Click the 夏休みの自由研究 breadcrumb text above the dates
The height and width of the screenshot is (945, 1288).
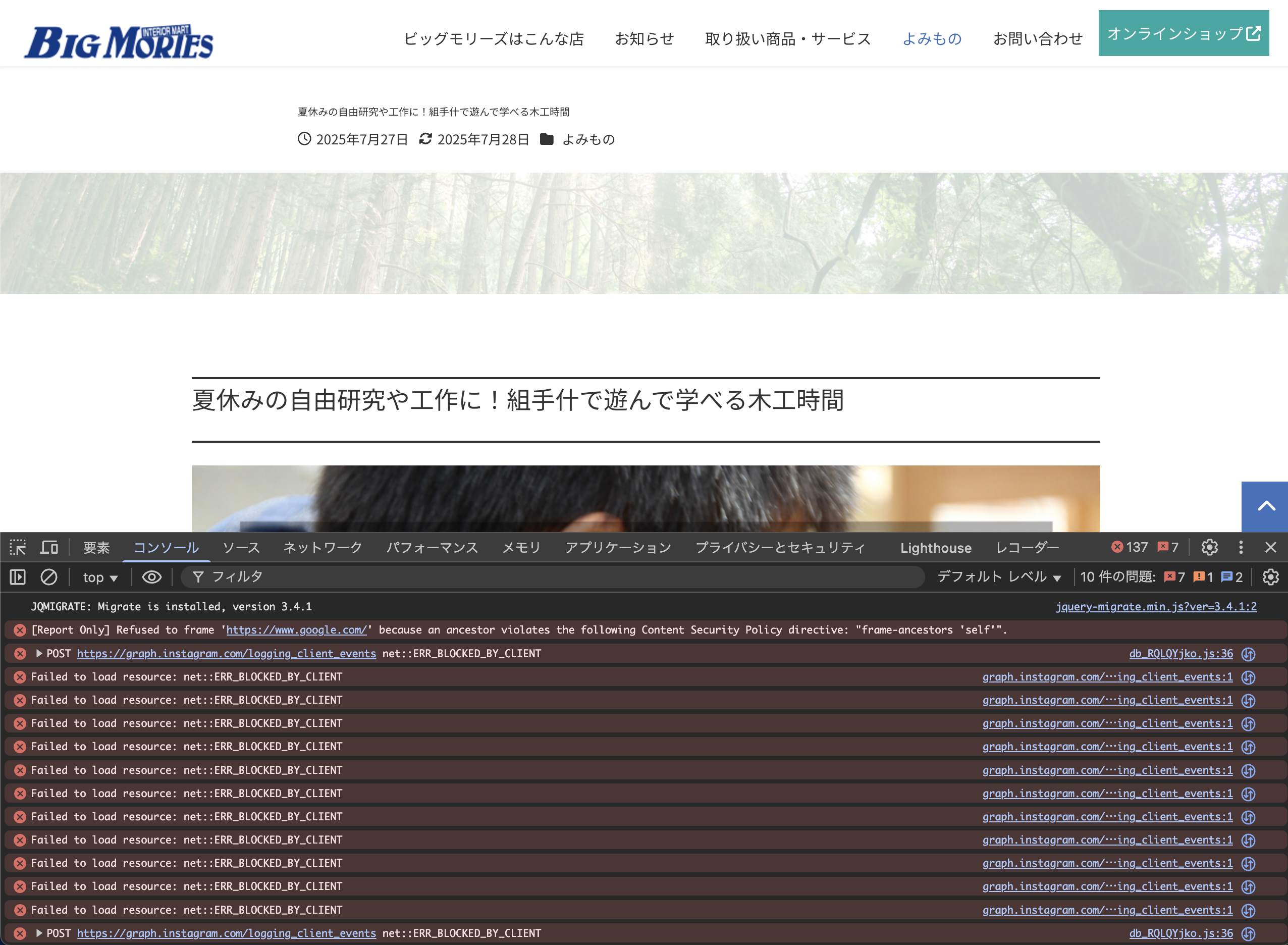click(x=434, y=112)
